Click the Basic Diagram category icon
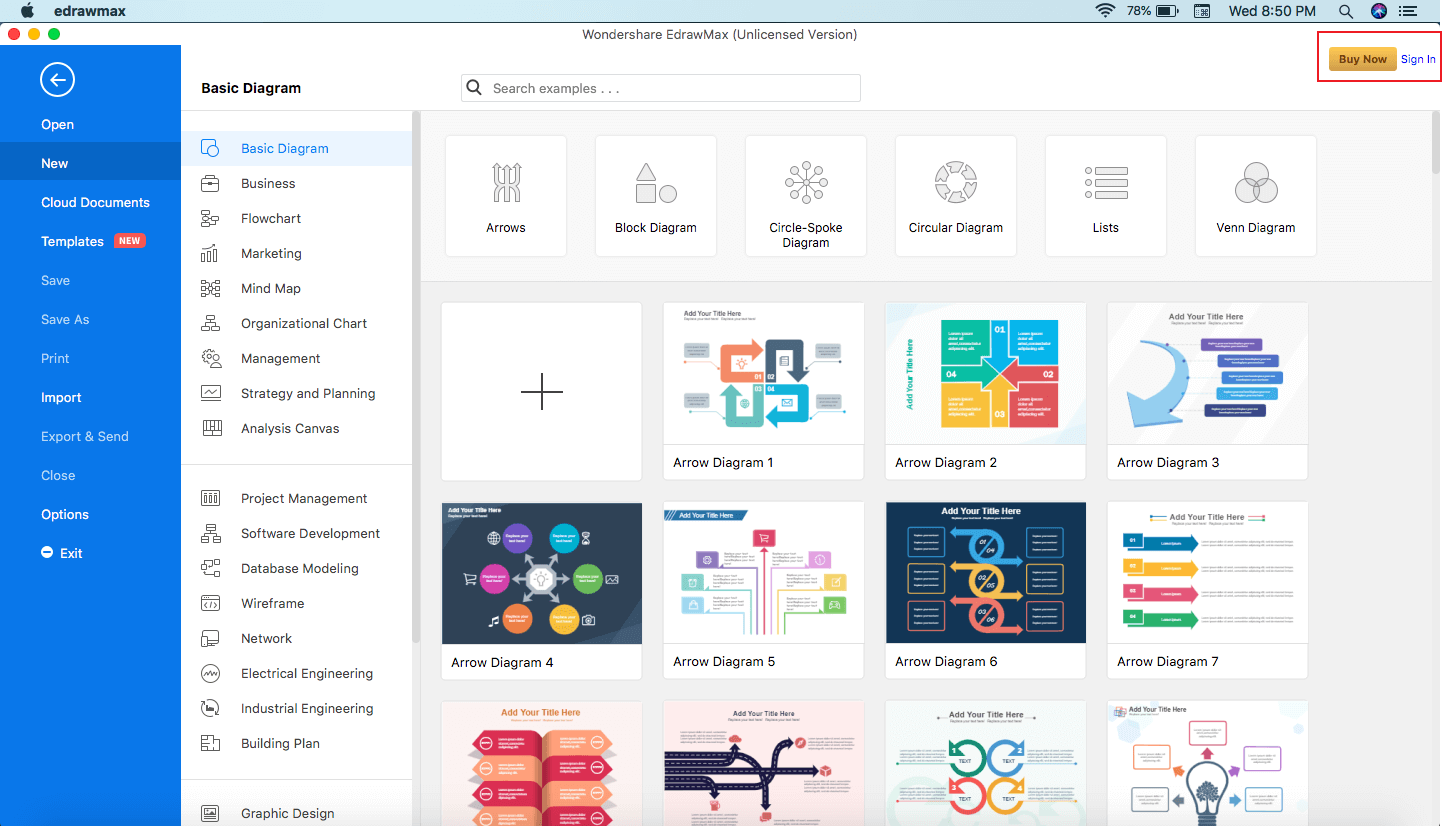This screenshot has width=1448, height=826. click(210, 148)
